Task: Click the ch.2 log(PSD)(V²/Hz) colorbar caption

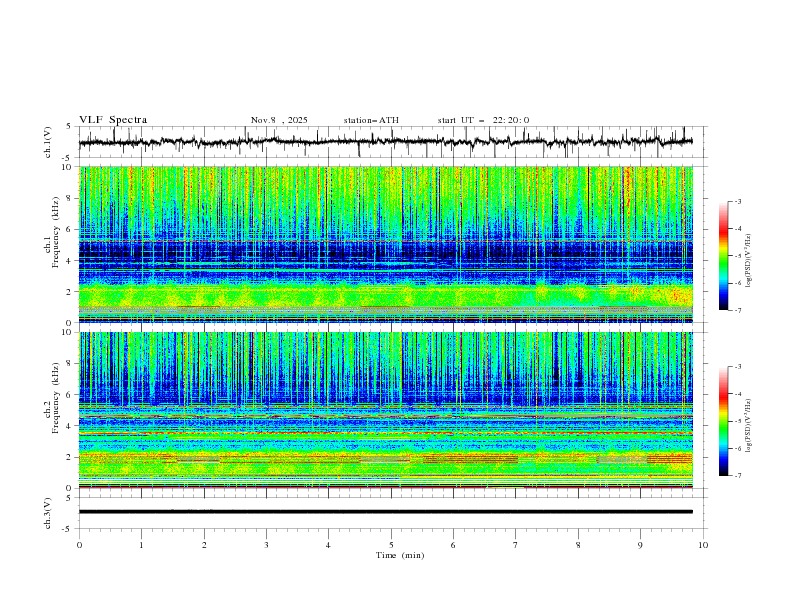Action: [748, 426]
